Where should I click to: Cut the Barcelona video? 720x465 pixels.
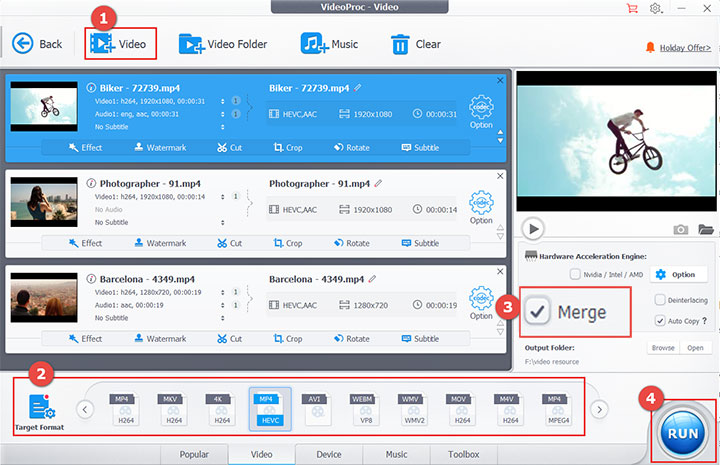coord(230,338)
